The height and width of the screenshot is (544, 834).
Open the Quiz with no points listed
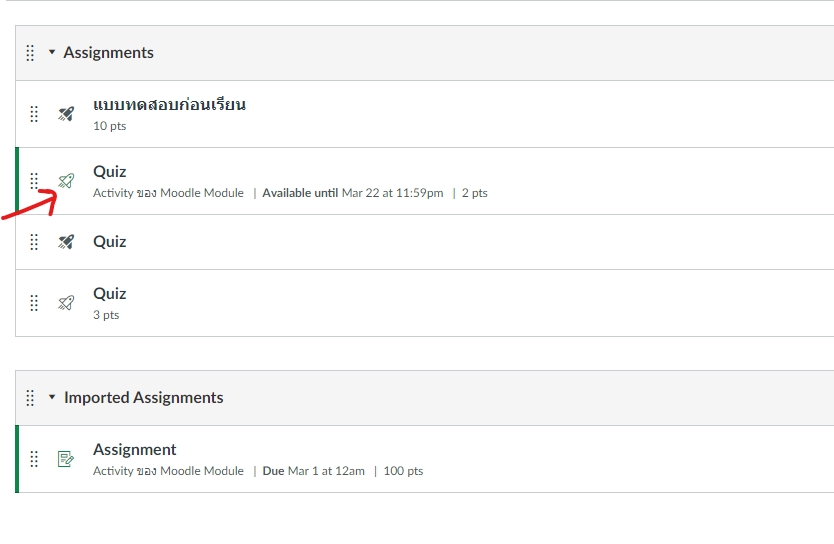pos(110,241)
